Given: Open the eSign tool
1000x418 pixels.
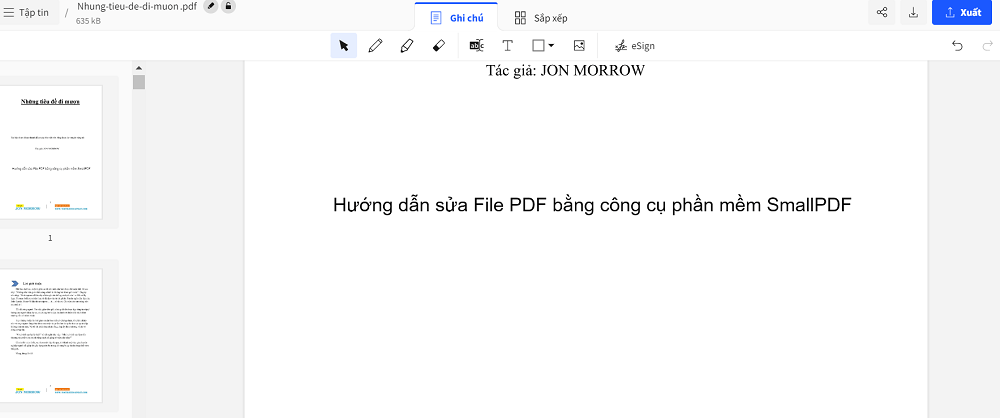Looking at the screenshot, I should [x=635, y=46].
